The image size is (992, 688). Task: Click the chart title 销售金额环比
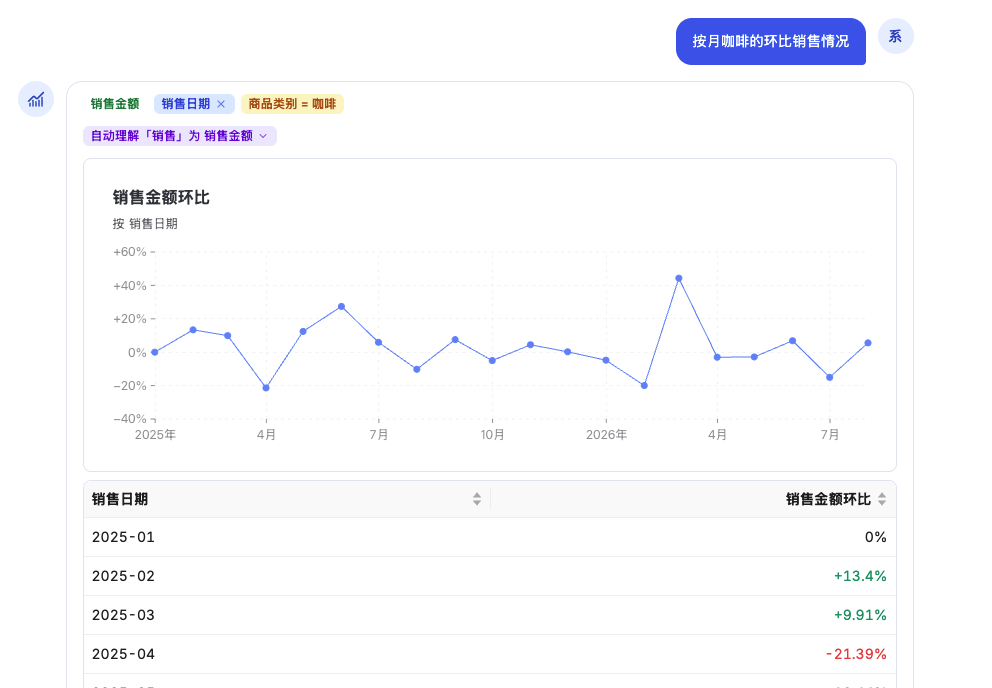(161, 197)
